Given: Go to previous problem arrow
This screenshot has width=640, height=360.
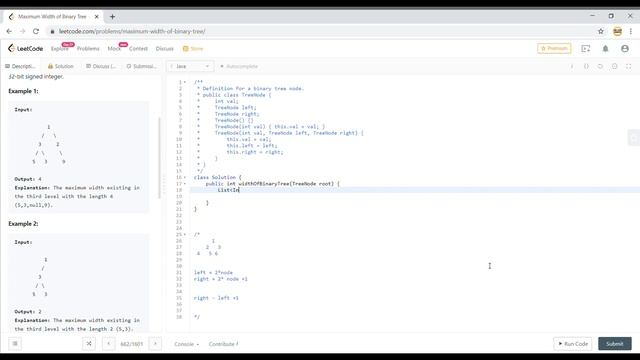Looking at the screenshot, I should [x=109, y=344].
